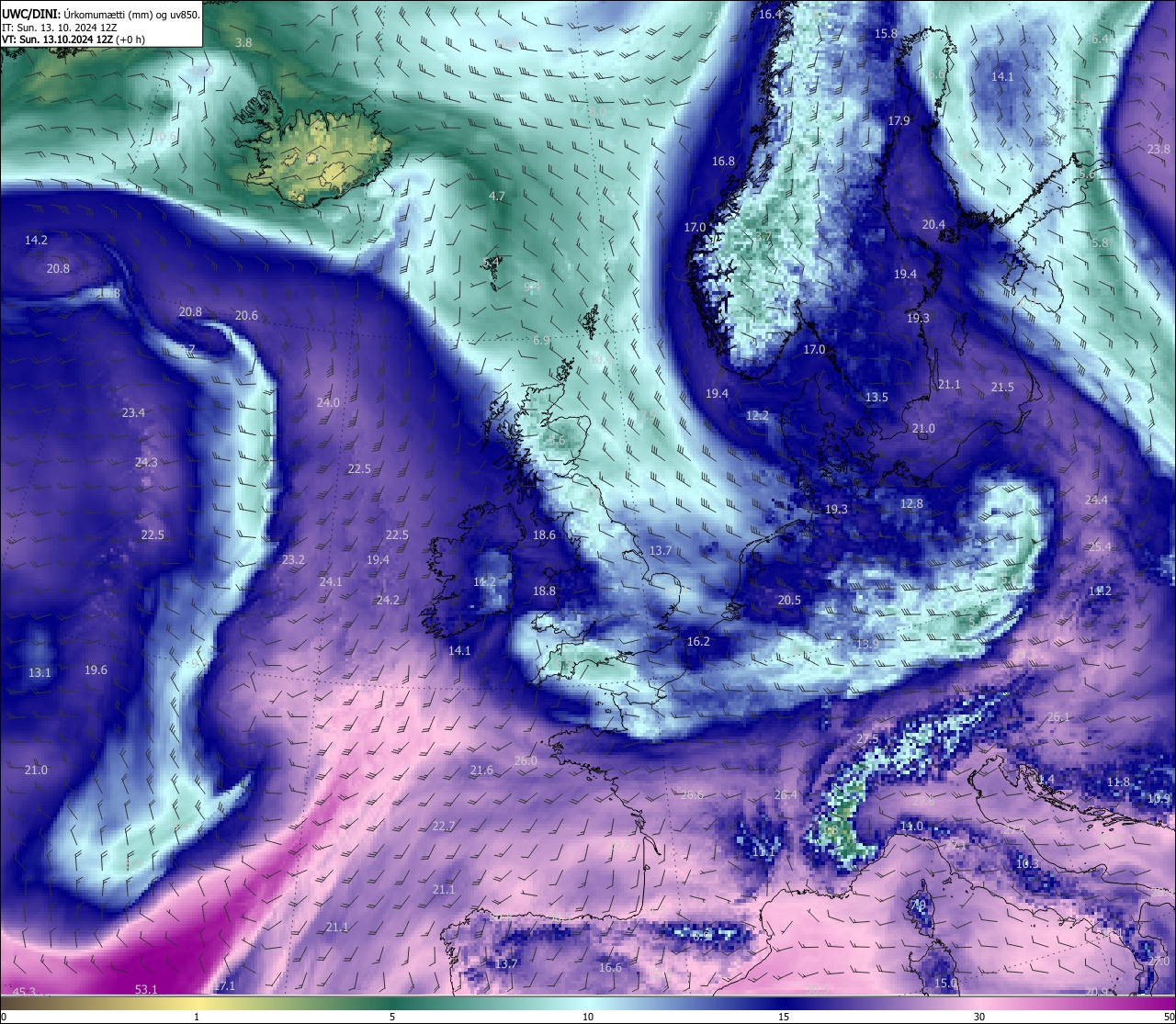Click the 20.6 value in the Atlantic
1176x1024 pixels.
coord(246,316)
